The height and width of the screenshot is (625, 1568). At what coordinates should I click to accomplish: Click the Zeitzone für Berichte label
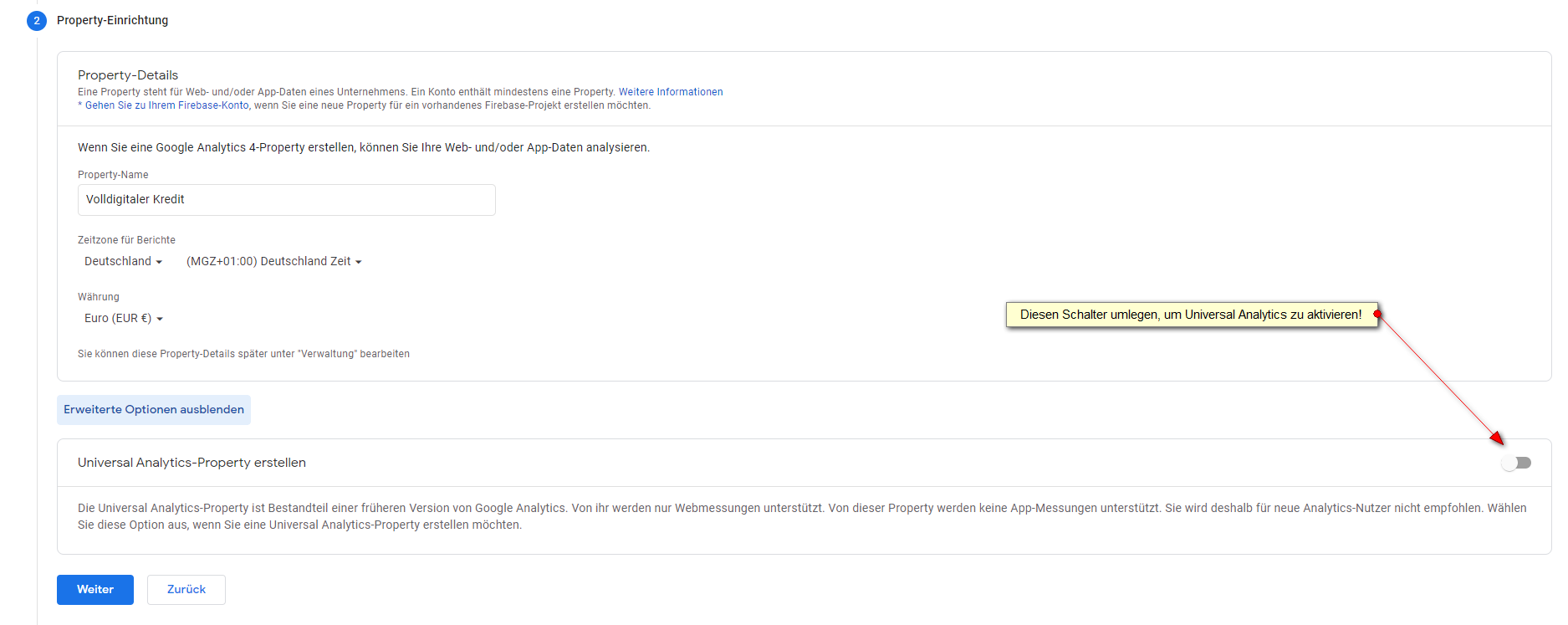pos(126,240)
